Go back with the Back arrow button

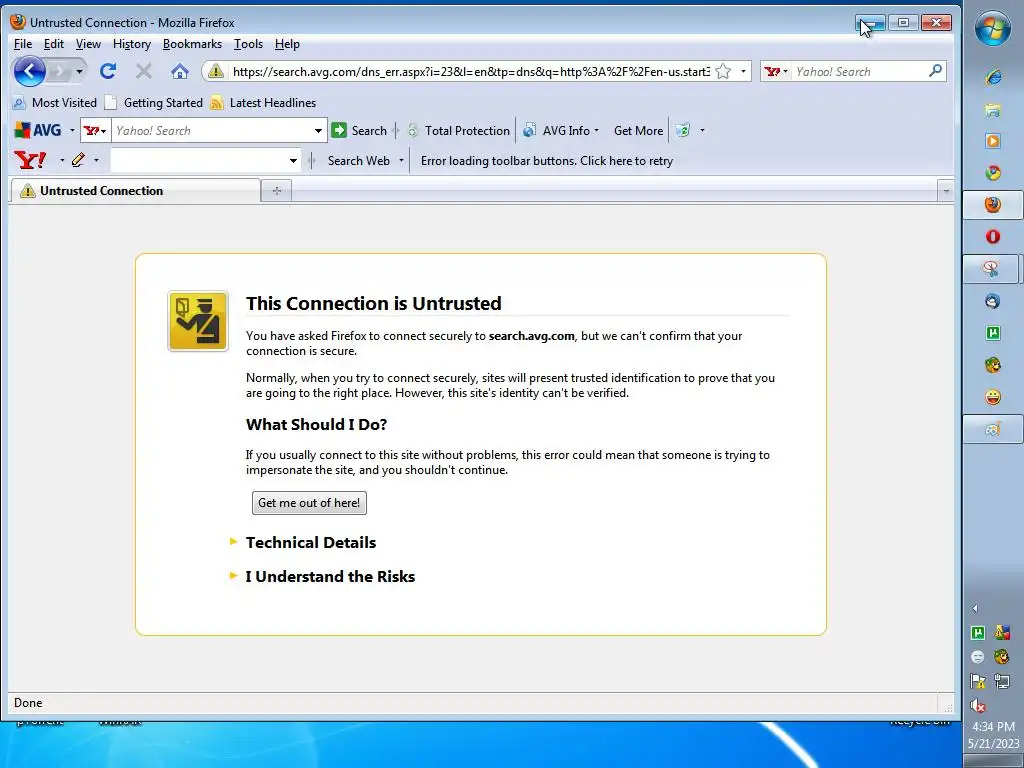coord(29,71)
